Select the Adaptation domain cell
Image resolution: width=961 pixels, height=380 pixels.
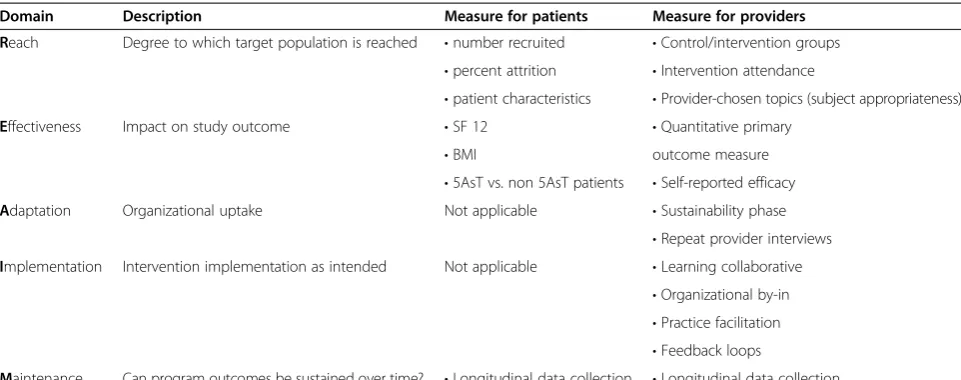[x=36, y=211]
